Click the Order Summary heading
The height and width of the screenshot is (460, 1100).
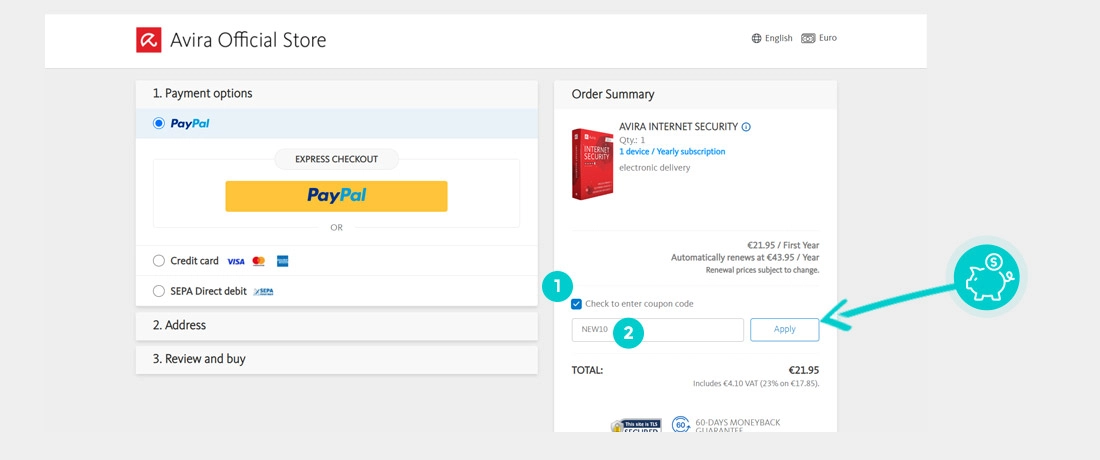tap(612, 95)
